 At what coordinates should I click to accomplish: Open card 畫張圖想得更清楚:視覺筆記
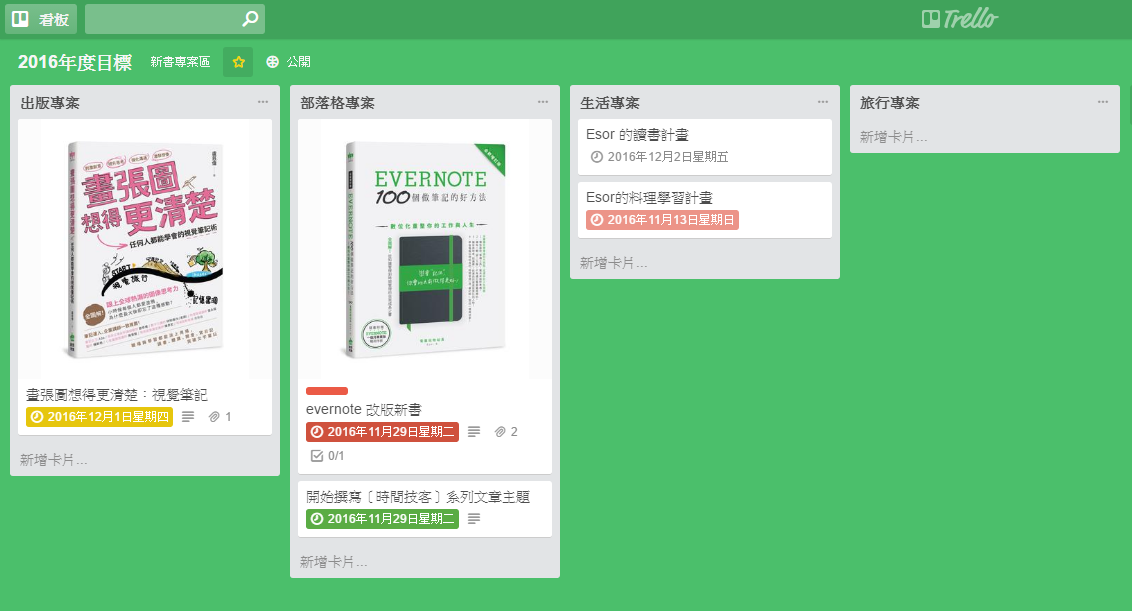tap(116, 395)
